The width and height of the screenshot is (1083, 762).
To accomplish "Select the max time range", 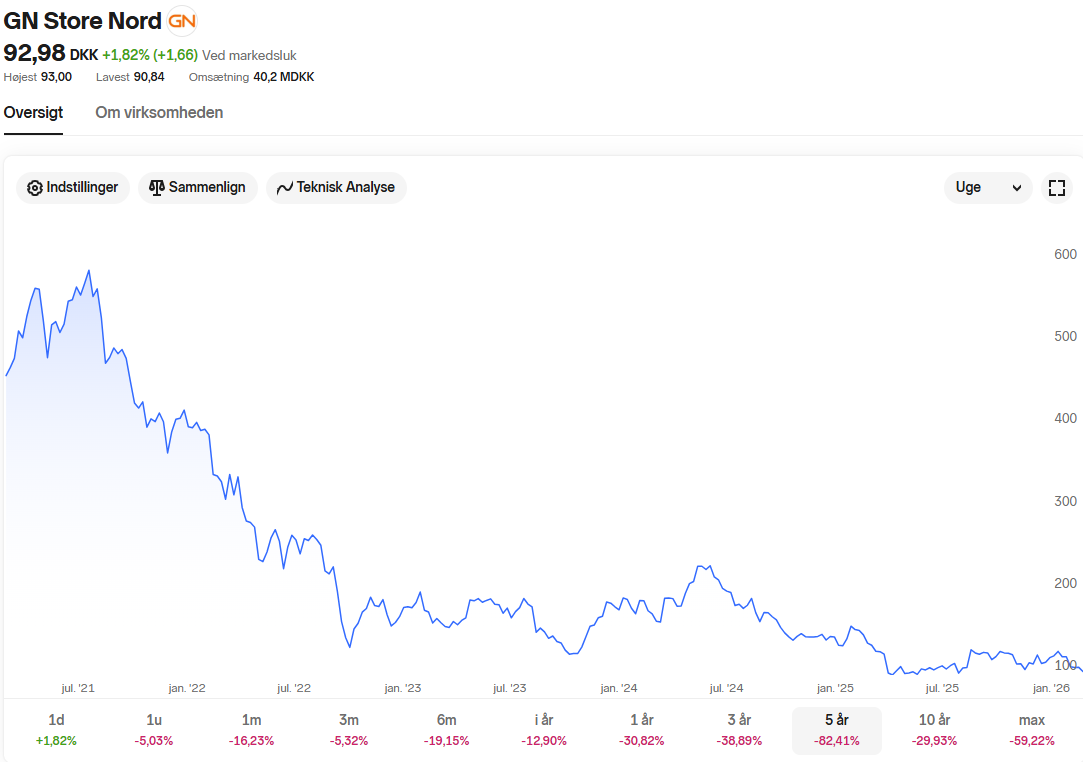I will point(1032,730).
